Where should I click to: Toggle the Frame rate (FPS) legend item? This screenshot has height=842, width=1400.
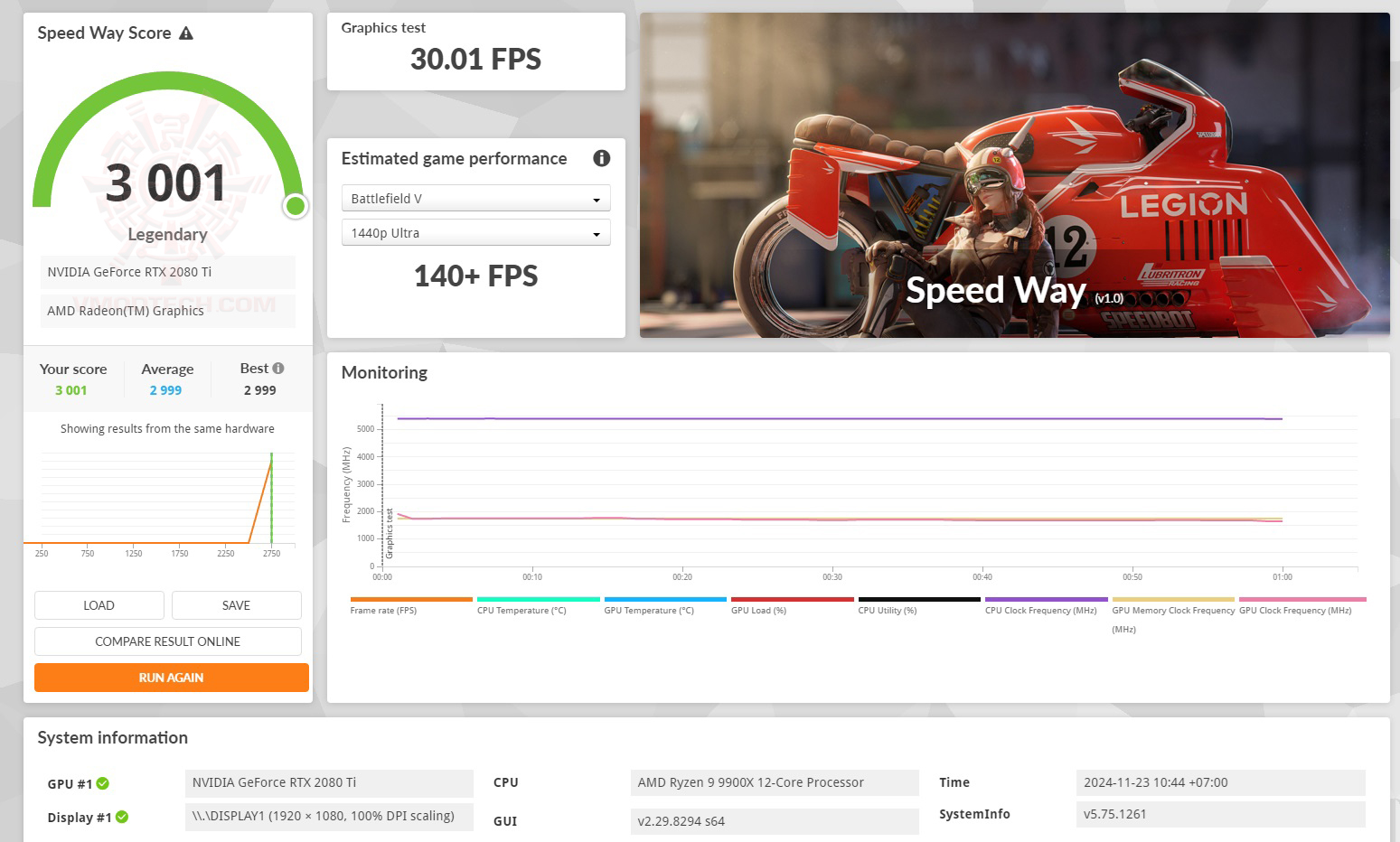(411, 606)
